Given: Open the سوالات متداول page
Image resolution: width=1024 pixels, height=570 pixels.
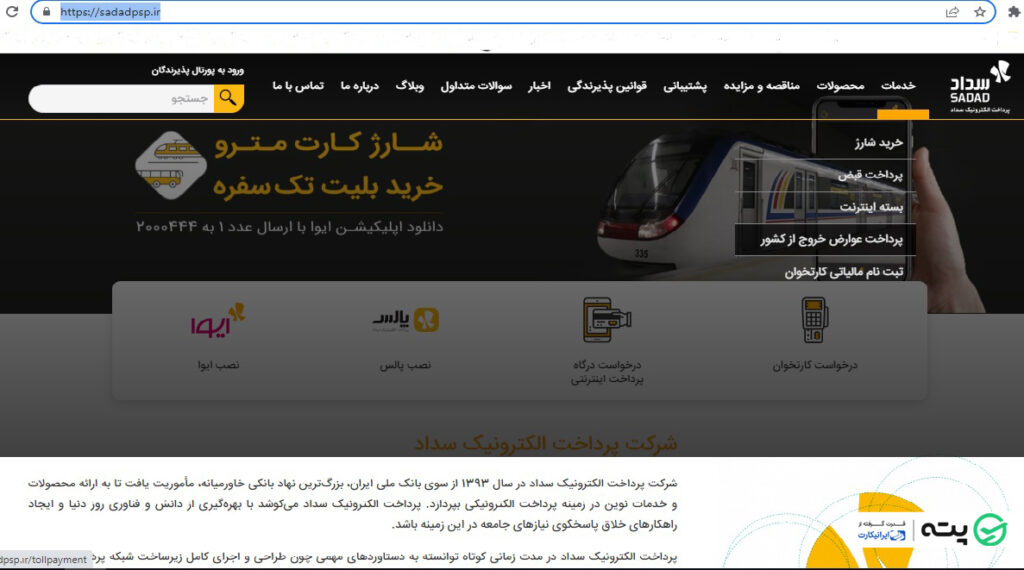Looking at the screenshot, I should click(x=476, y=86).
